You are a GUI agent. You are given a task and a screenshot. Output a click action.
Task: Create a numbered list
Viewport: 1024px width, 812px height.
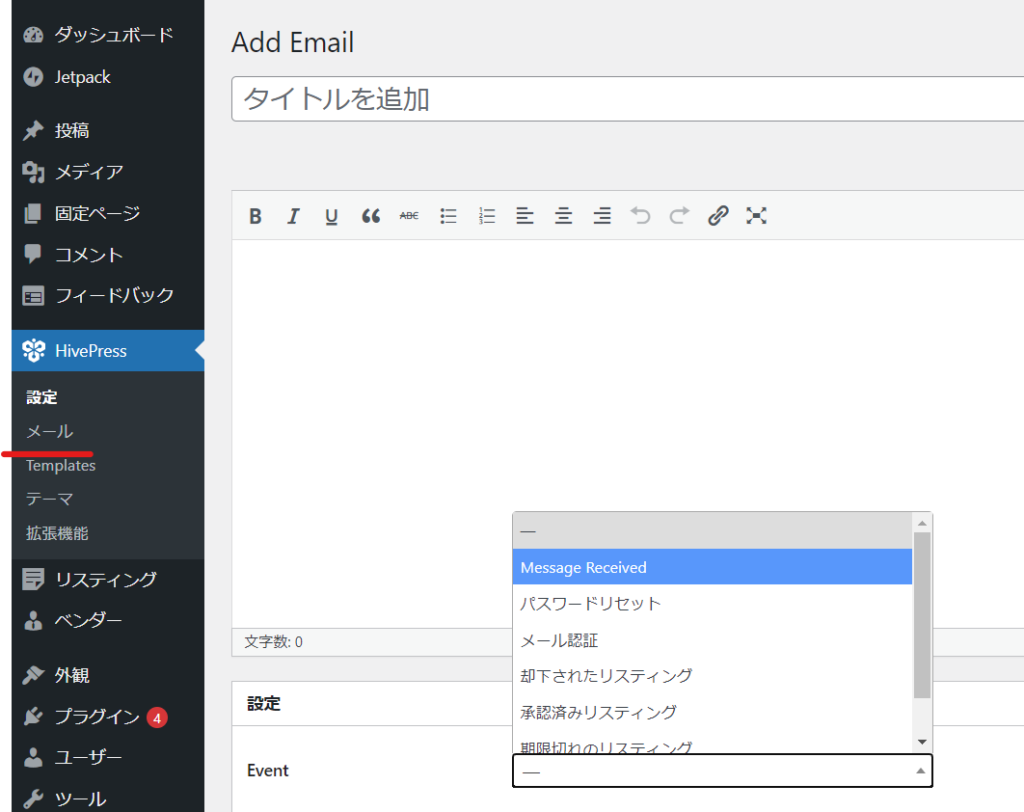pos(487,216)
